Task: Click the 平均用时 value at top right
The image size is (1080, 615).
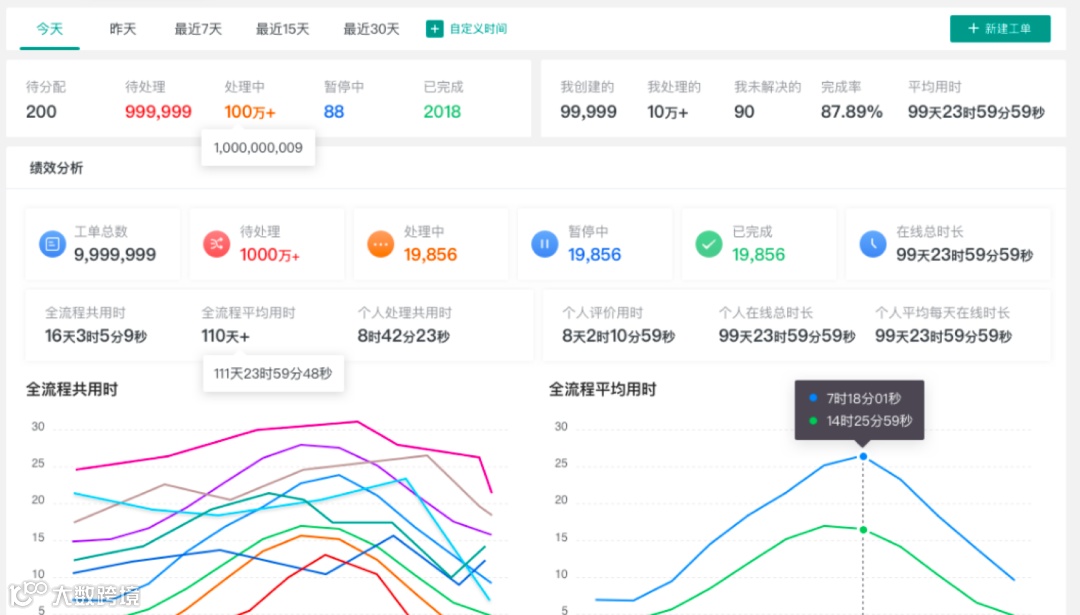Action: (976, 112)
